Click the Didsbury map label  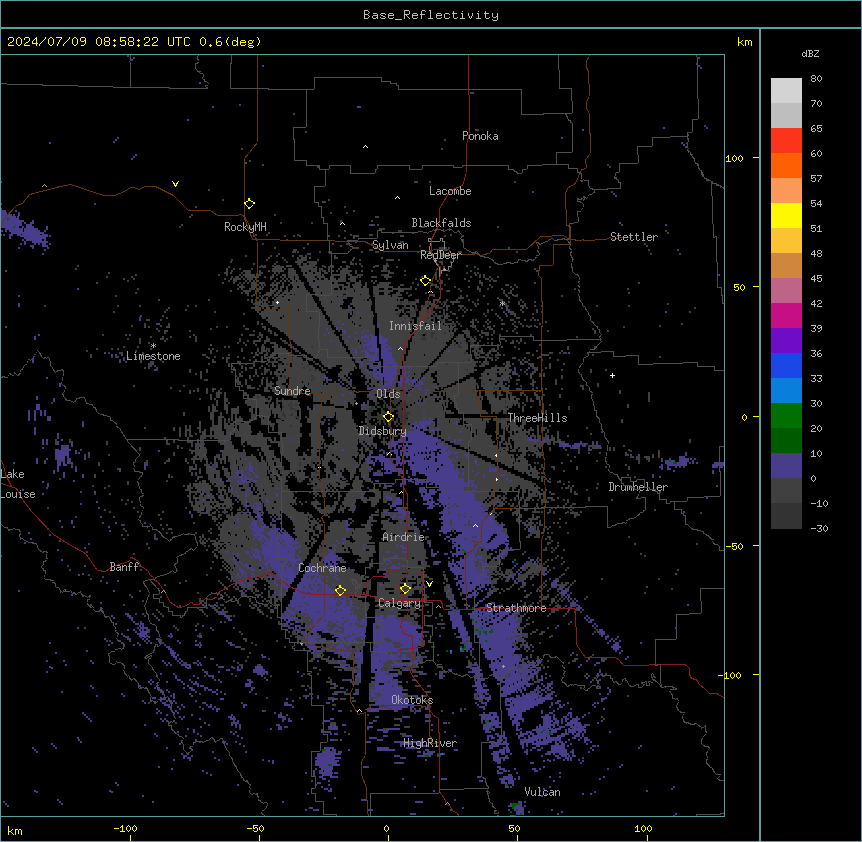[383, 431]
